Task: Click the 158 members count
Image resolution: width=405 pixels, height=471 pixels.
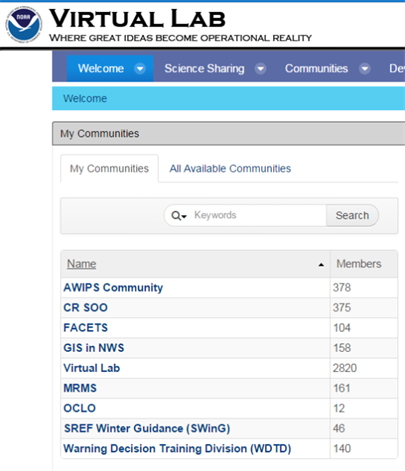Action: coord(342,348)
